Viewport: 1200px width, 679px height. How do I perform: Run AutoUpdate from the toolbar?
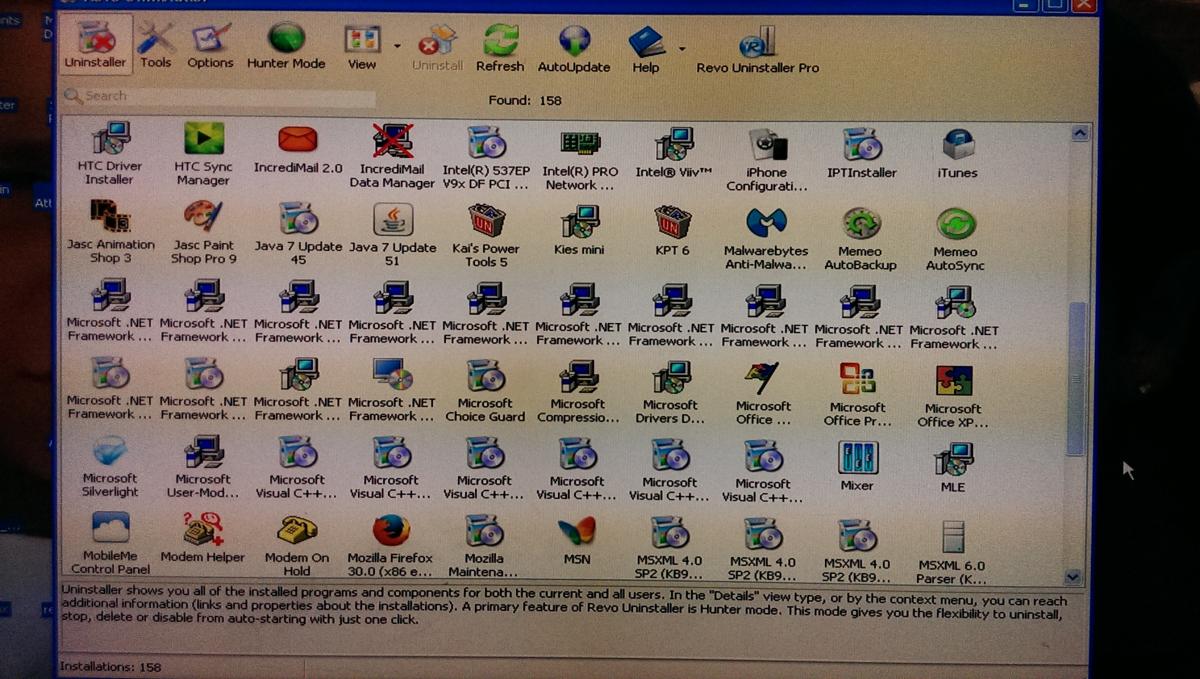point(574,49)
